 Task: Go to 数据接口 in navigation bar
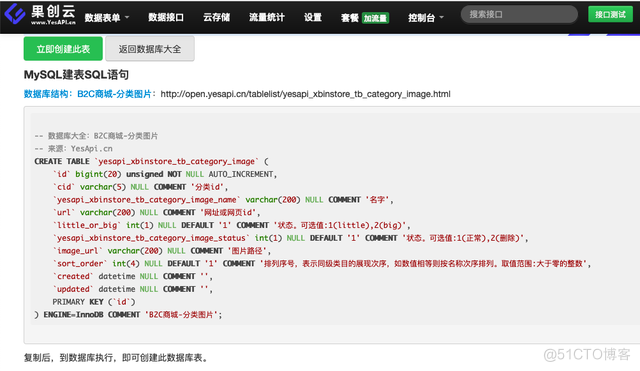tap(166, 17)
